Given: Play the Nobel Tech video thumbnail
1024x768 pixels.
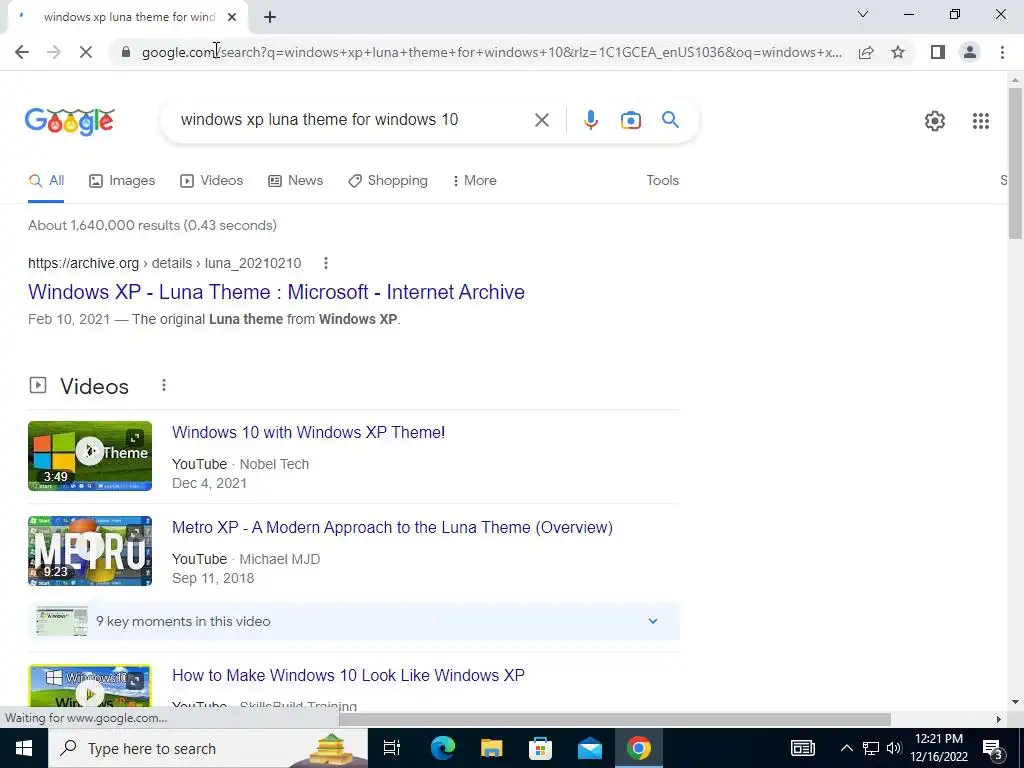Looking at the screenshot, I should [x=90, y=456].
